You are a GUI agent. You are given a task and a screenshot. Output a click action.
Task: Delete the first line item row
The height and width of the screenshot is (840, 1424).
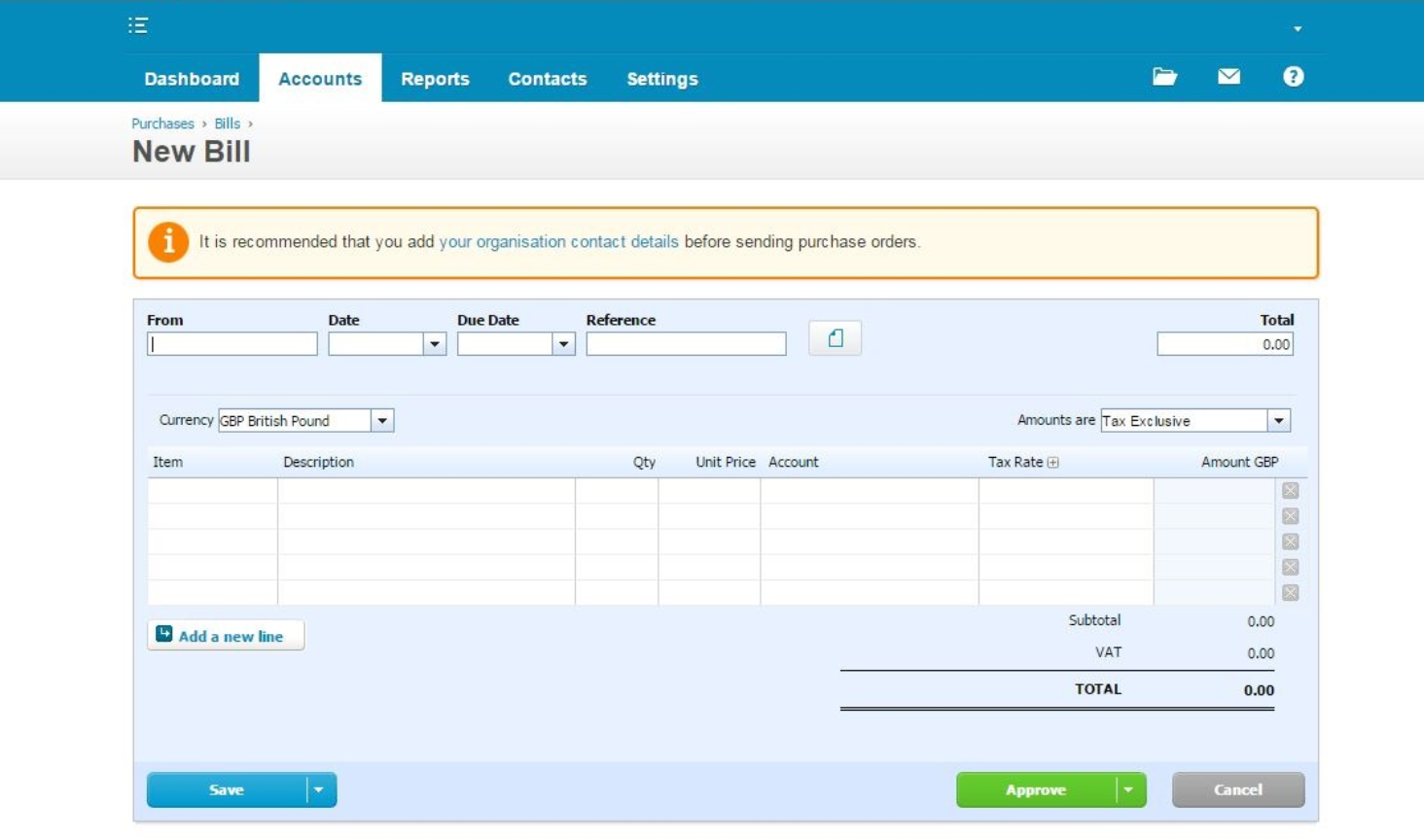point(1290,491)
